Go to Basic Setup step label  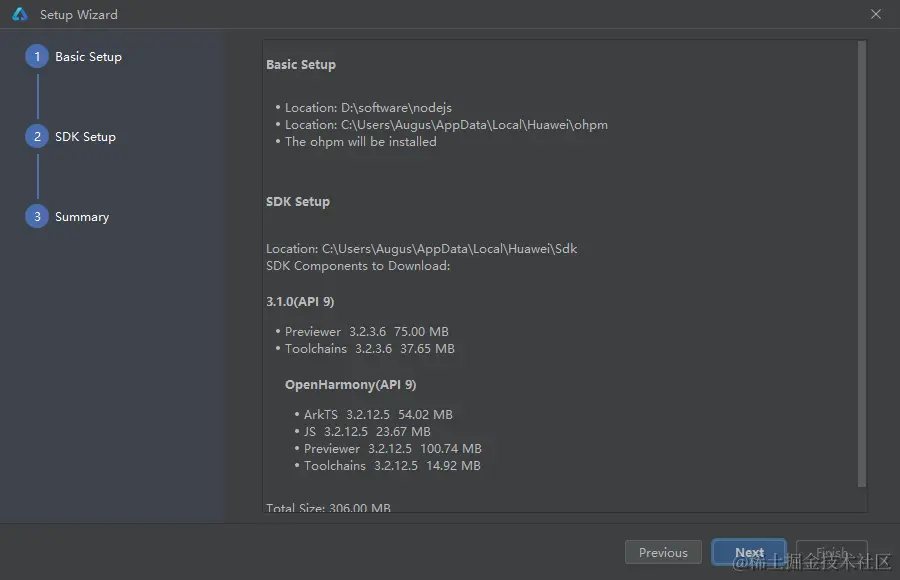pyautogui.click(x=88, y=57)
